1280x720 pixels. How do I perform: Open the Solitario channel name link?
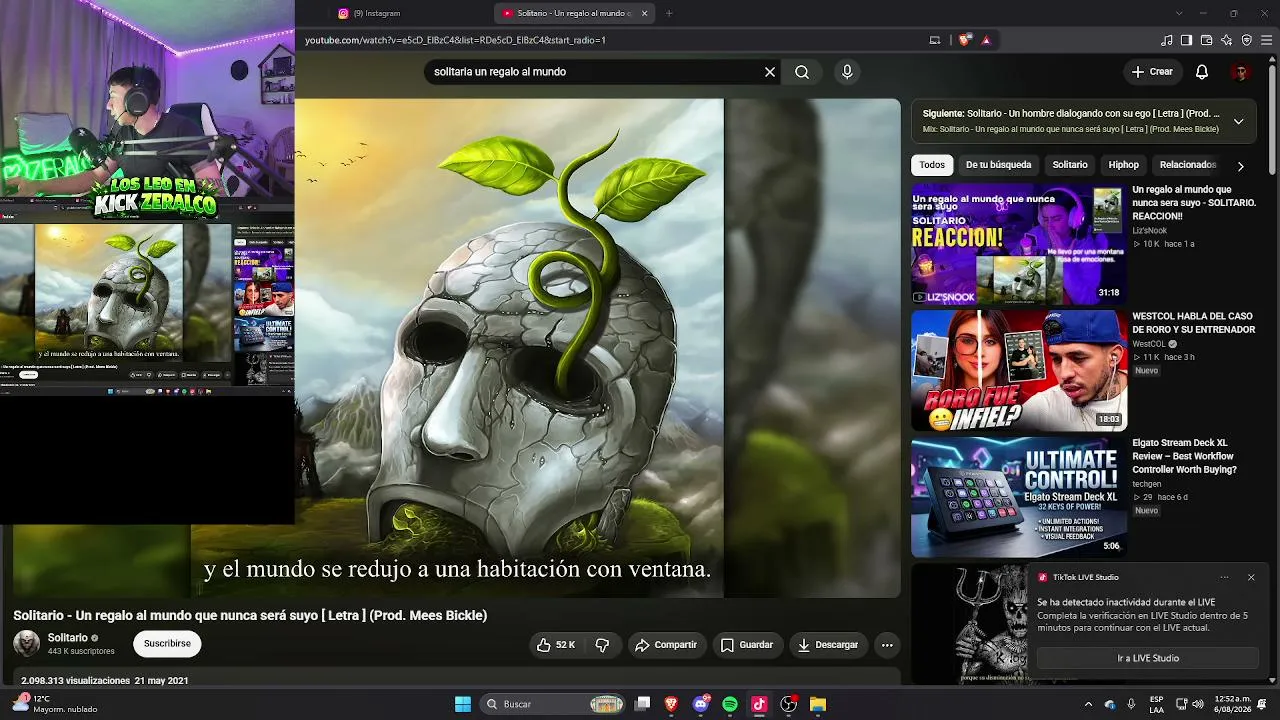68,638
